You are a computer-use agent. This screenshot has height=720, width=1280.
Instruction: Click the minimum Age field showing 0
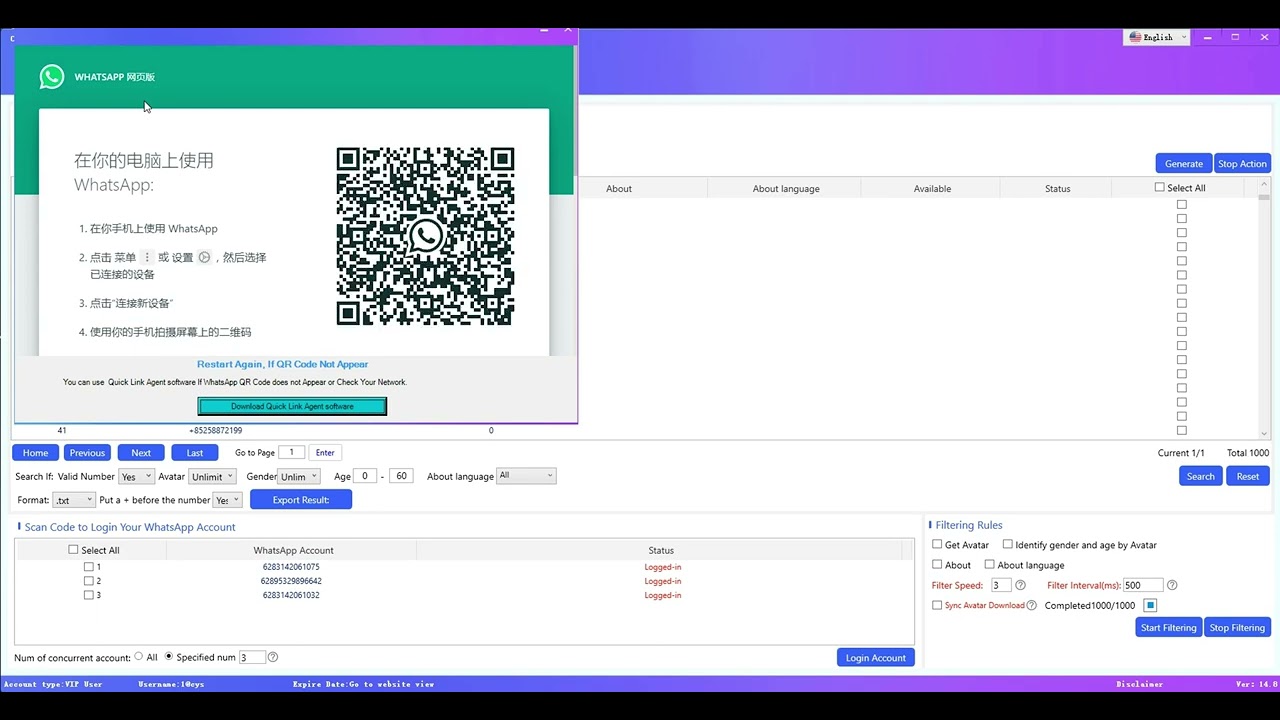click(x=366, y=476)
